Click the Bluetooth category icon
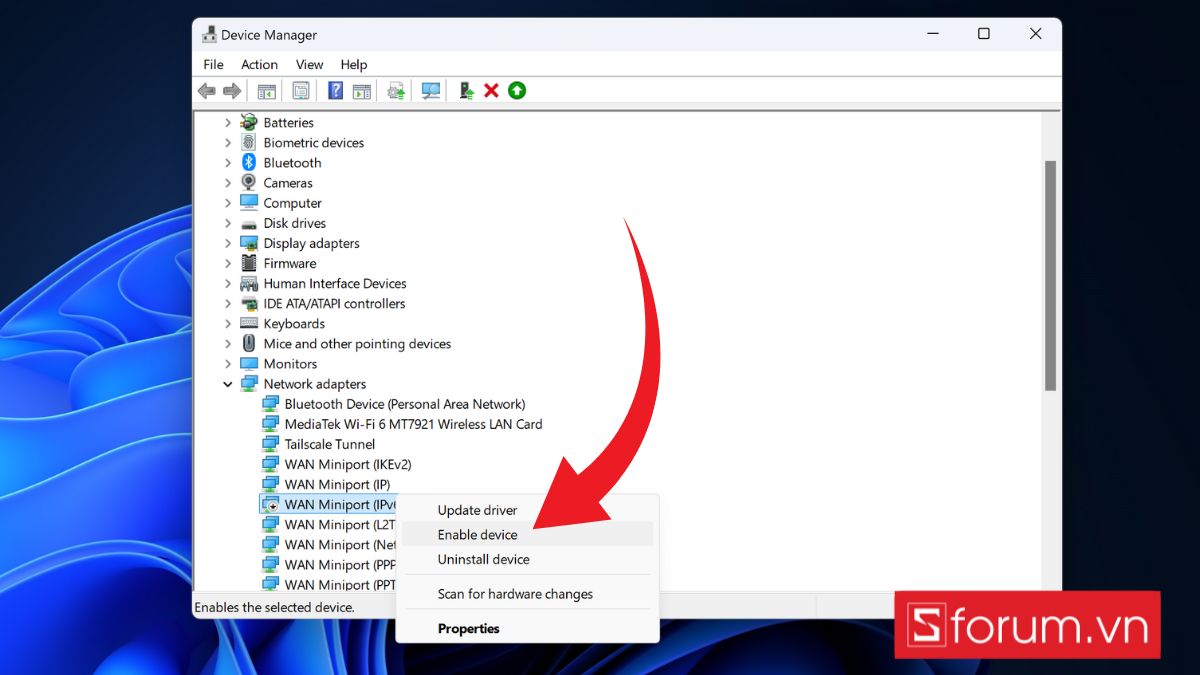 pos(249,163)
